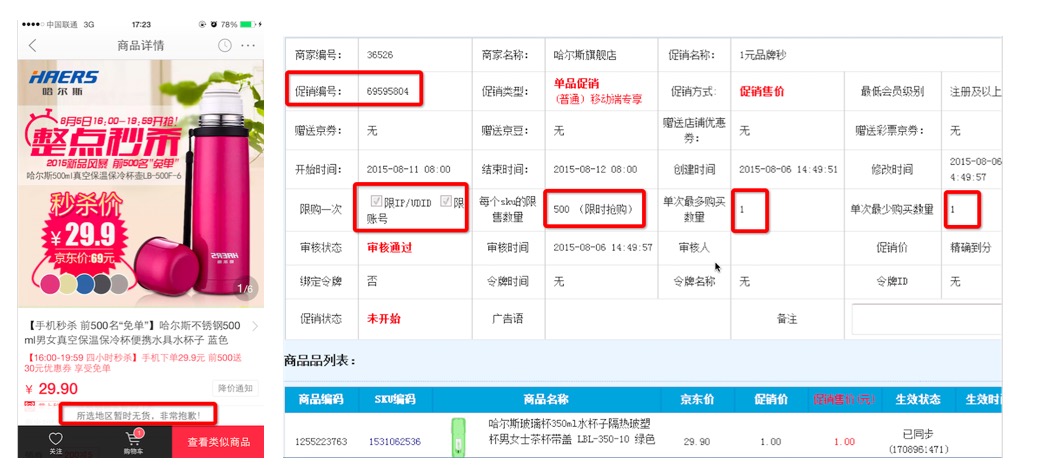Tap the red 【16:00-19:59 四小时秒杀】 promo text

(133, 363)
